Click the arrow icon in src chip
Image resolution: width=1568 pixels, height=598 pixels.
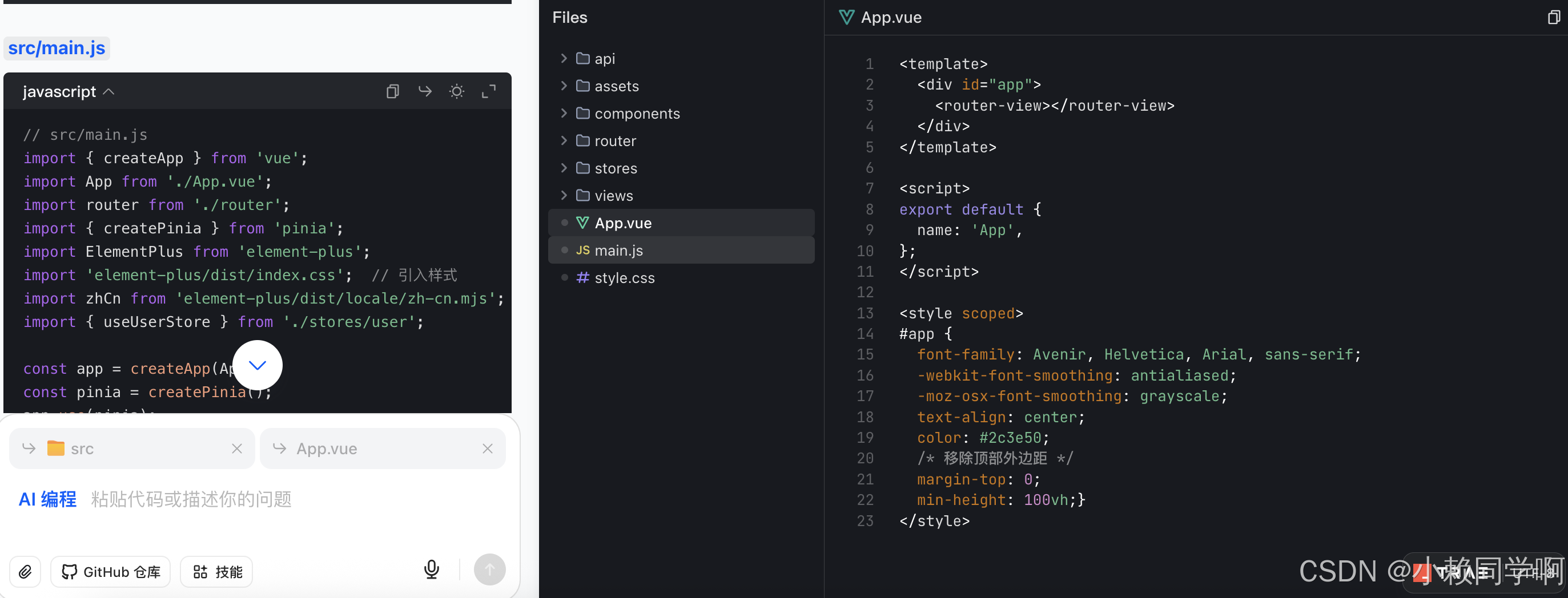[29, 448]
